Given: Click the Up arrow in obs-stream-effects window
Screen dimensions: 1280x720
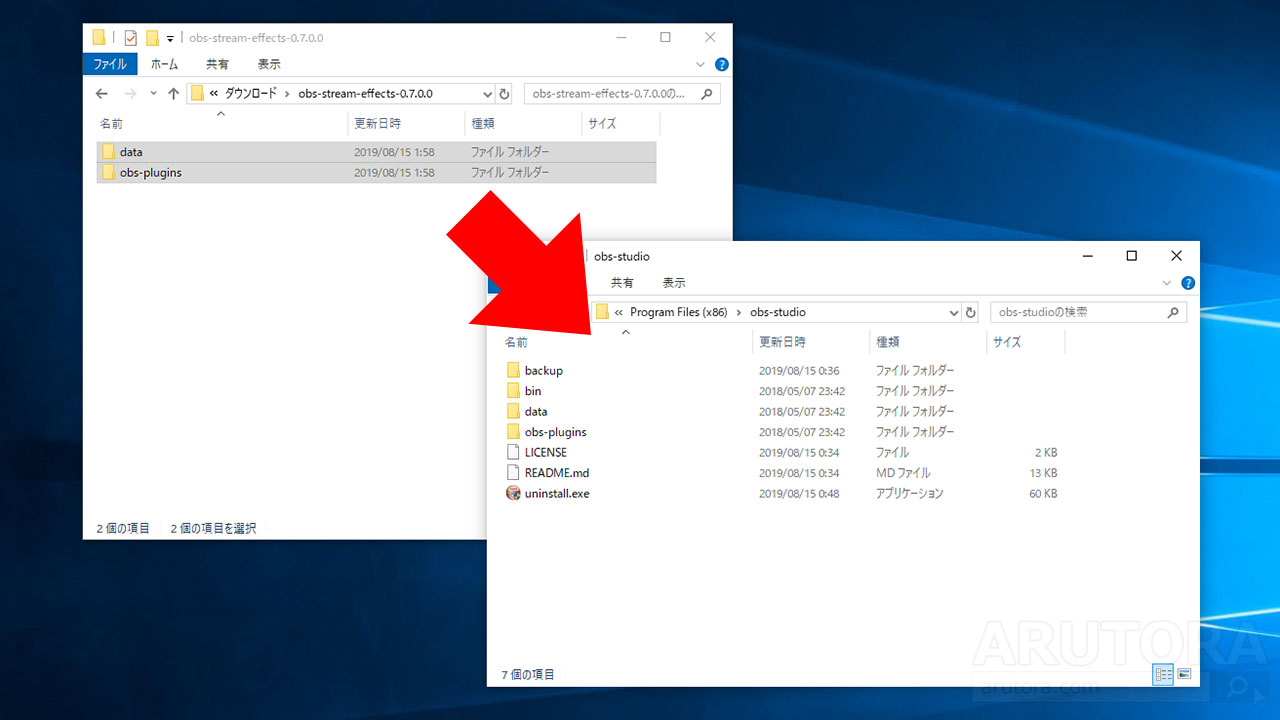Looking at the screenshot, I should pyautogui.click(x=173, y=94).
